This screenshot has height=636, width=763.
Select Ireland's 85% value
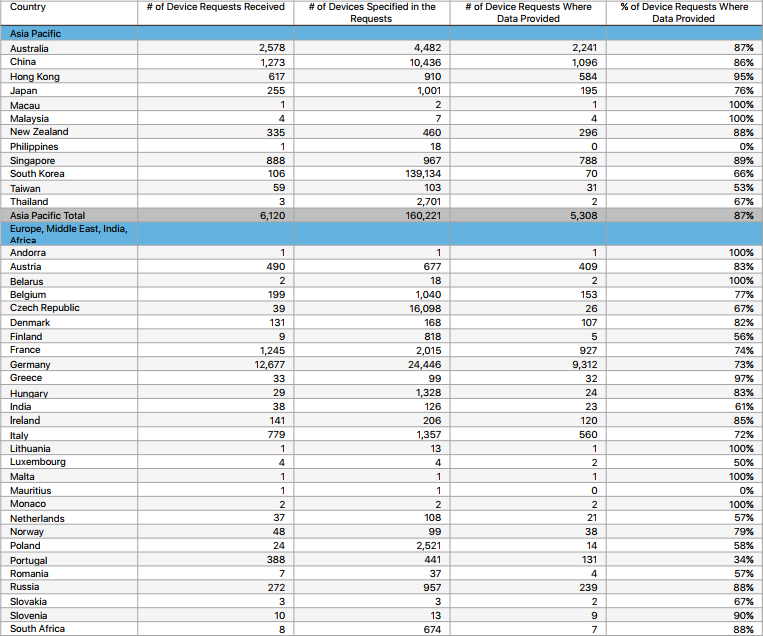(x=743, y=420)
